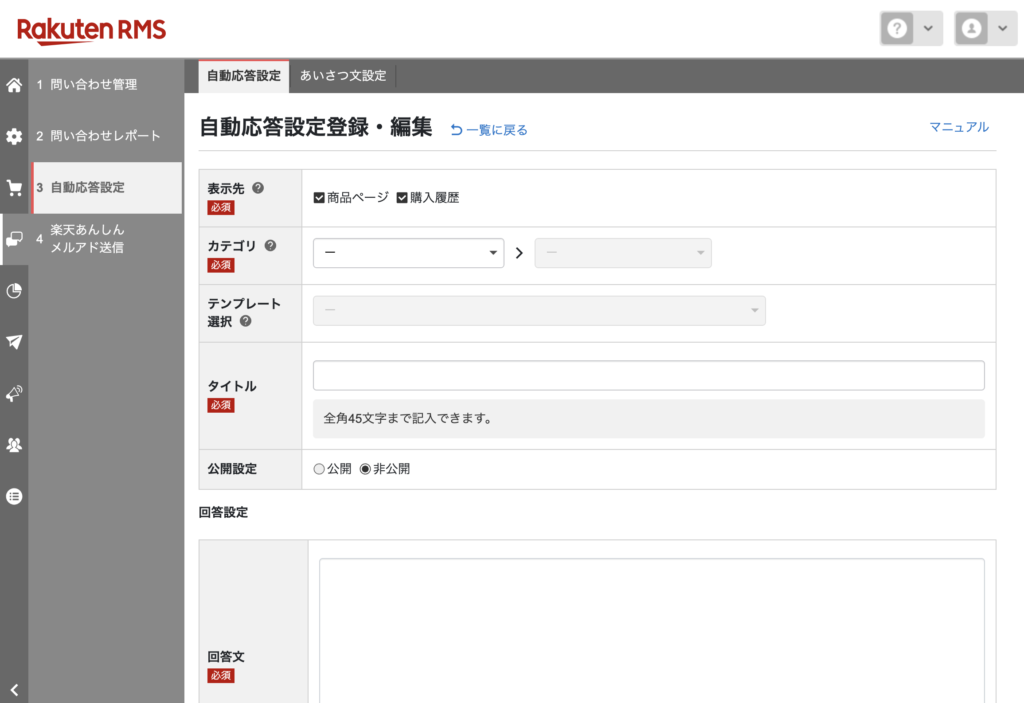Select the 非公開 radio button

click(x=366, y=469)
